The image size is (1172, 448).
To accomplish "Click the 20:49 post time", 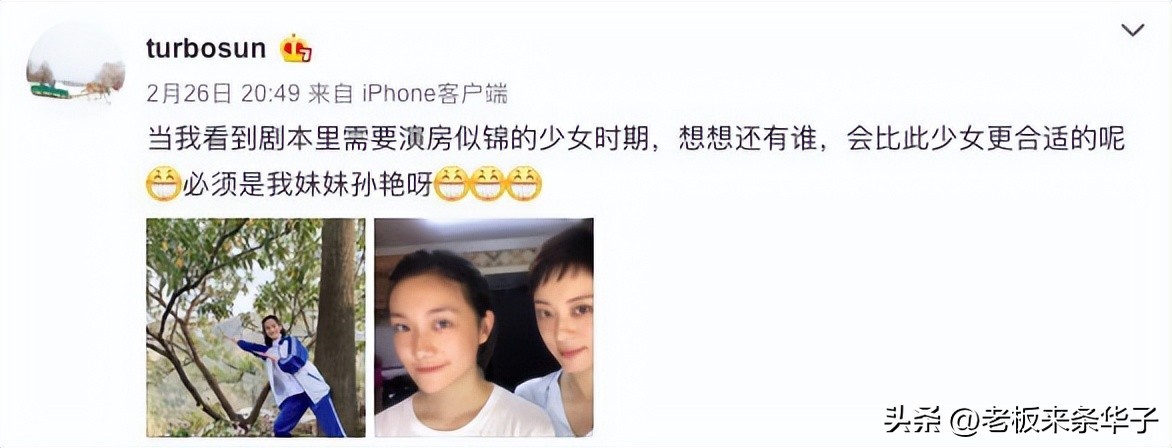I will click(x=271, y=93).
